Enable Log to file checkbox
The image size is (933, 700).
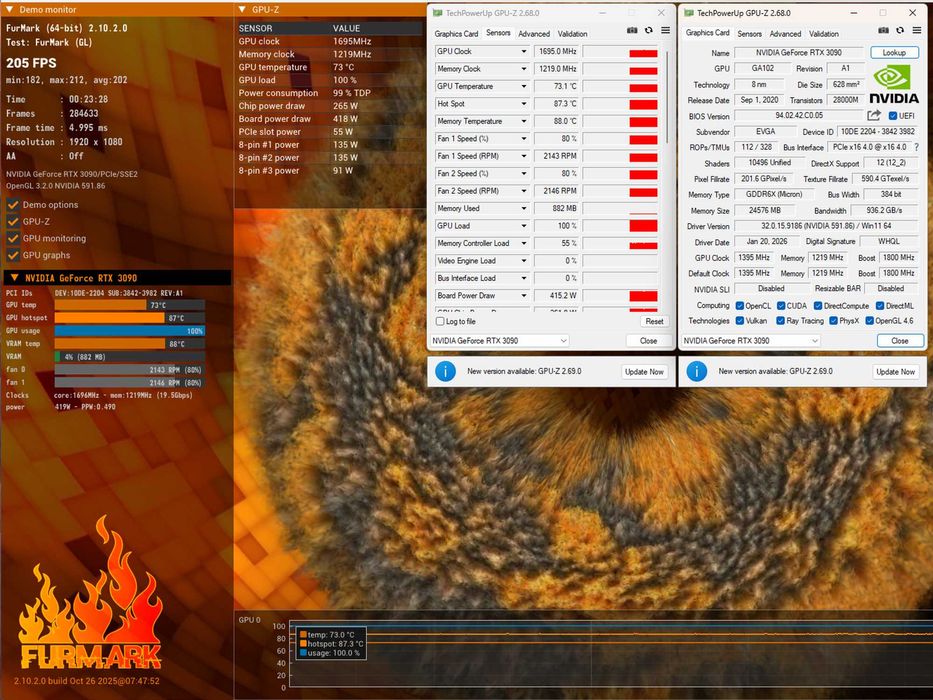[x=440, y=321]
